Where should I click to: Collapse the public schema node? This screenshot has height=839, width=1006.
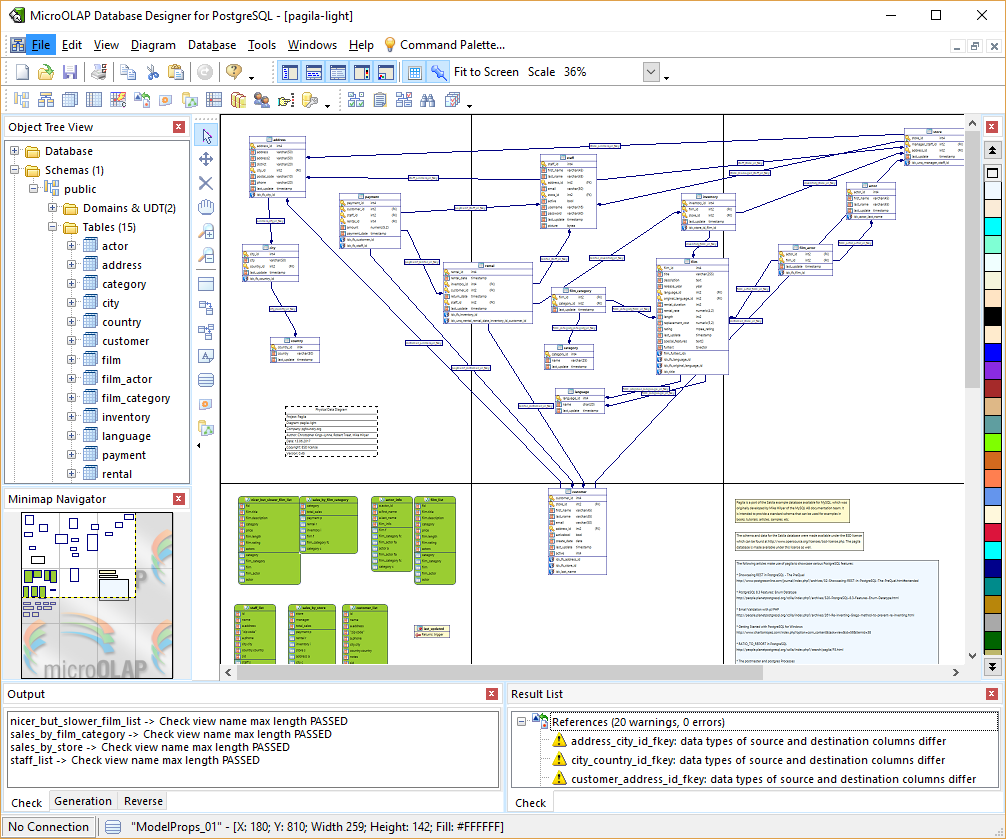click(34, 189)
